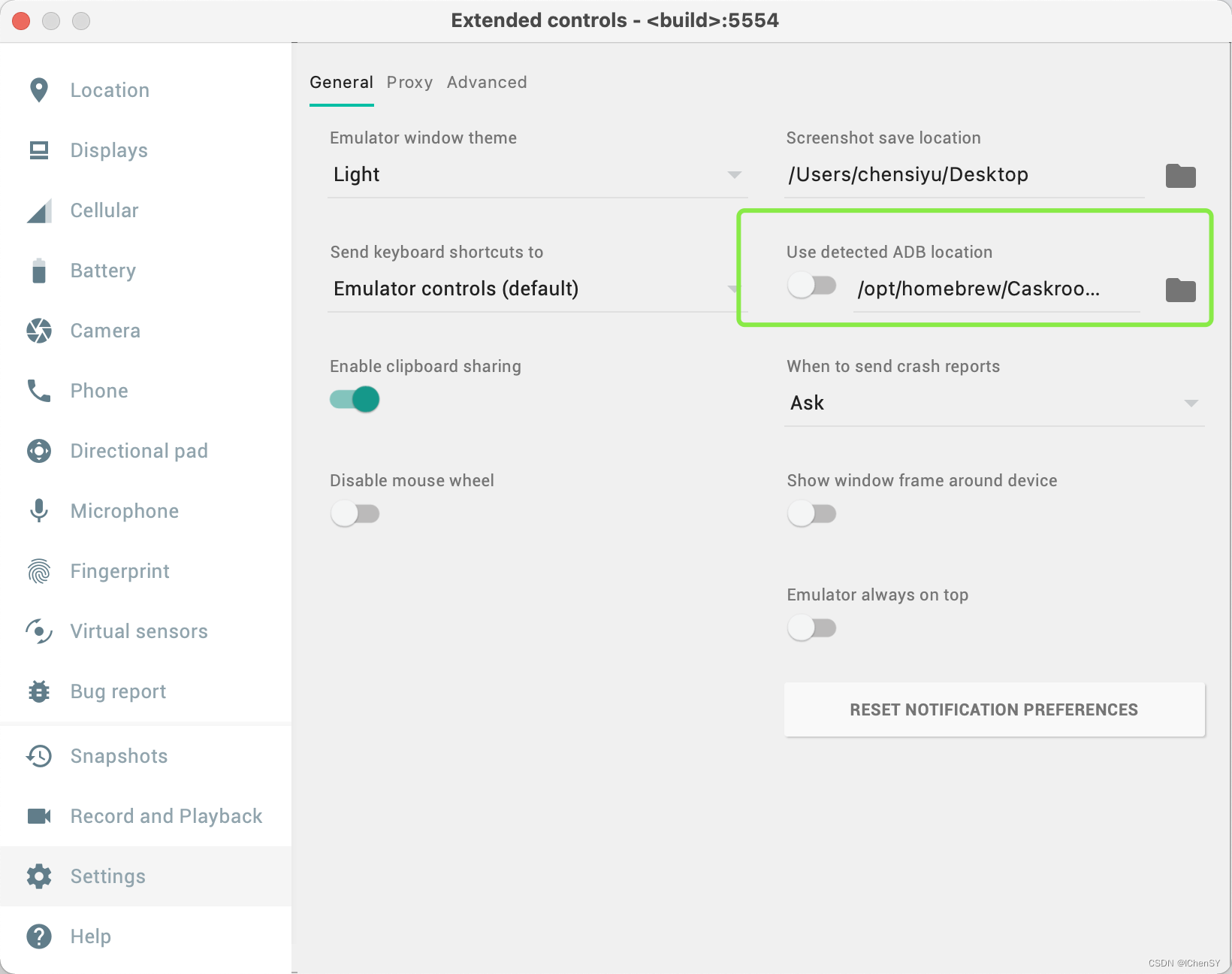Open the Microphone section label
The height and width of the screenshot is (974, 1232).
click(125, 511)
